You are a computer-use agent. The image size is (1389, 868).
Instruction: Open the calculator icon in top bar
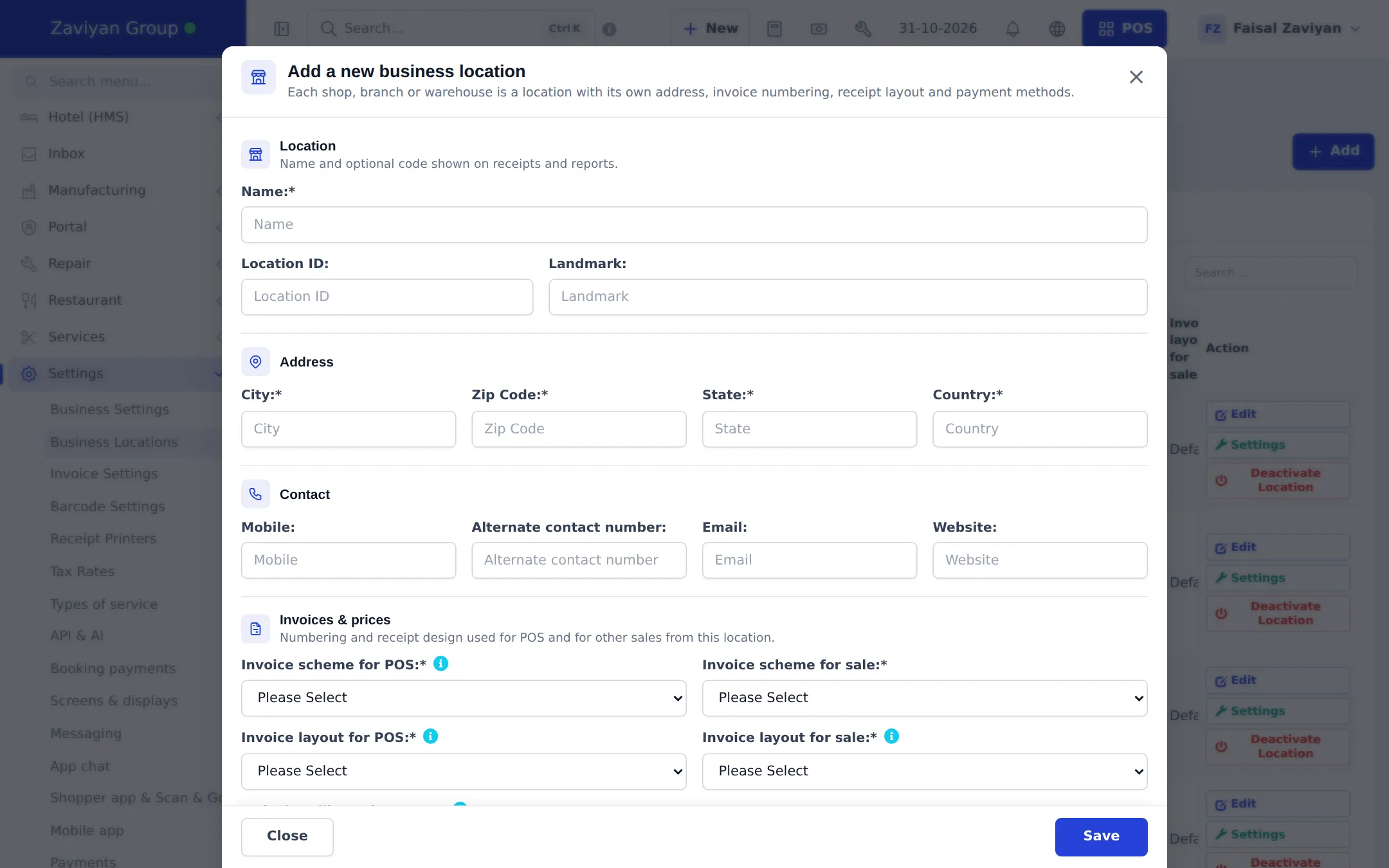tap(774, 29)
